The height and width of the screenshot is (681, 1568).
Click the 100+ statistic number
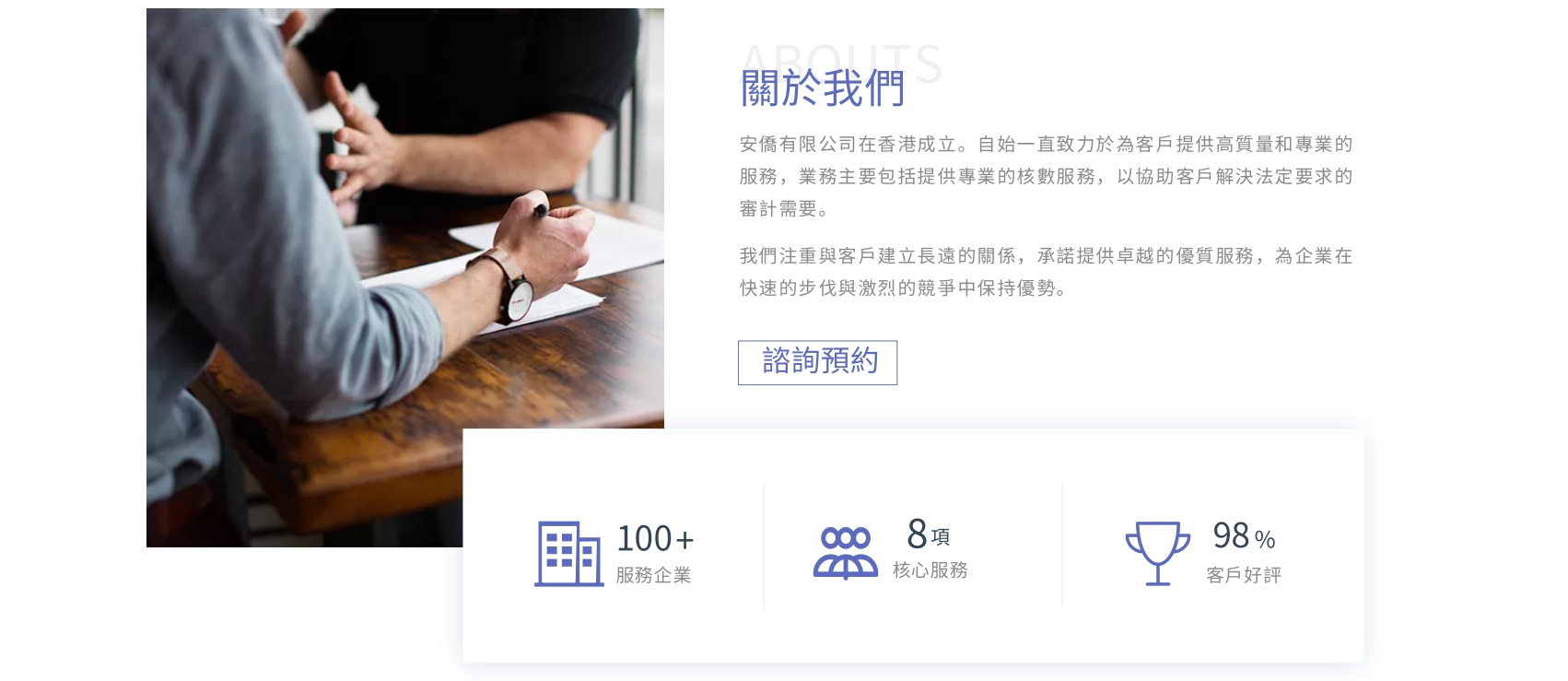pyautogui.click(x=655, y=538)
